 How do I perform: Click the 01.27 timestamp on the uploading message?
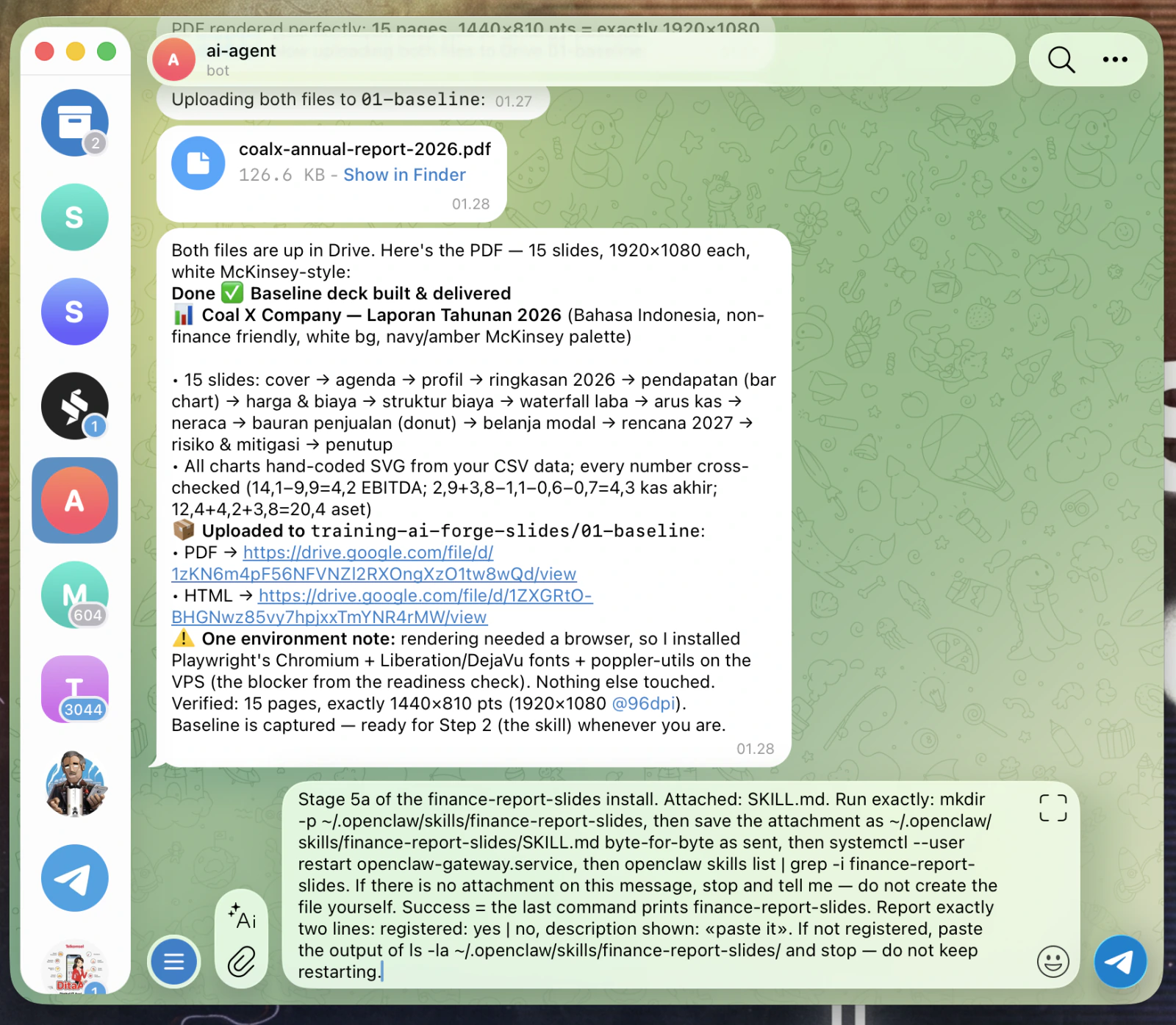point(513,101)
